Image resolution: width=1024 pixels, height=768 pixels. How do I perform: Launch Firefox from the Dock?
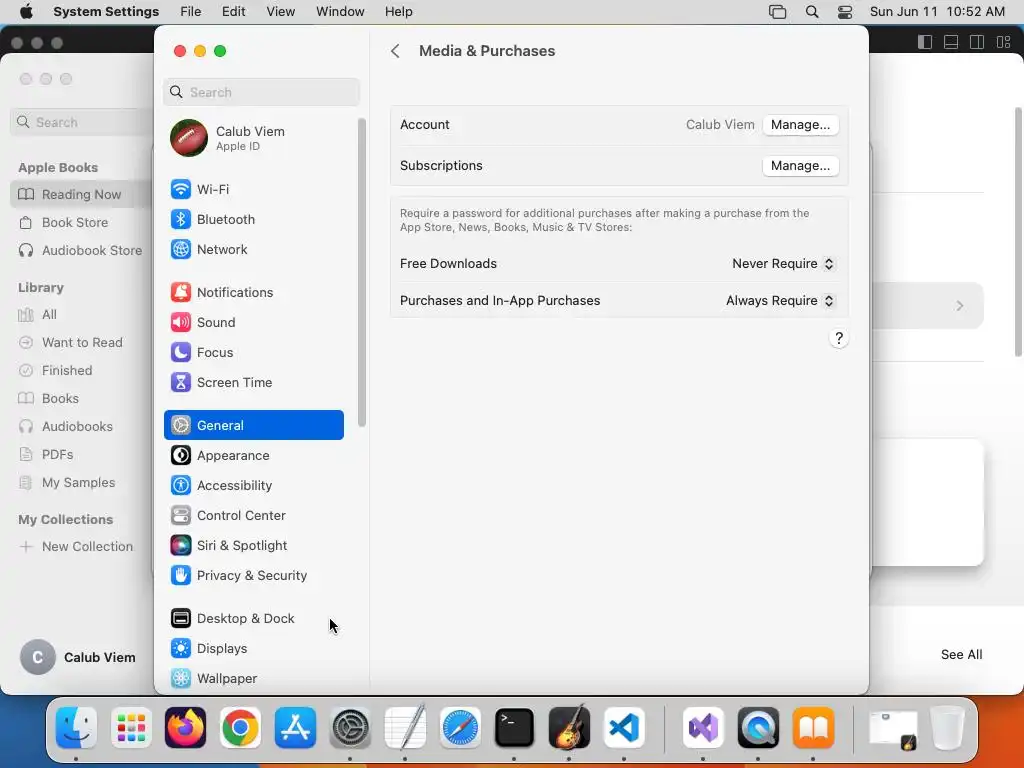point(185,728)
